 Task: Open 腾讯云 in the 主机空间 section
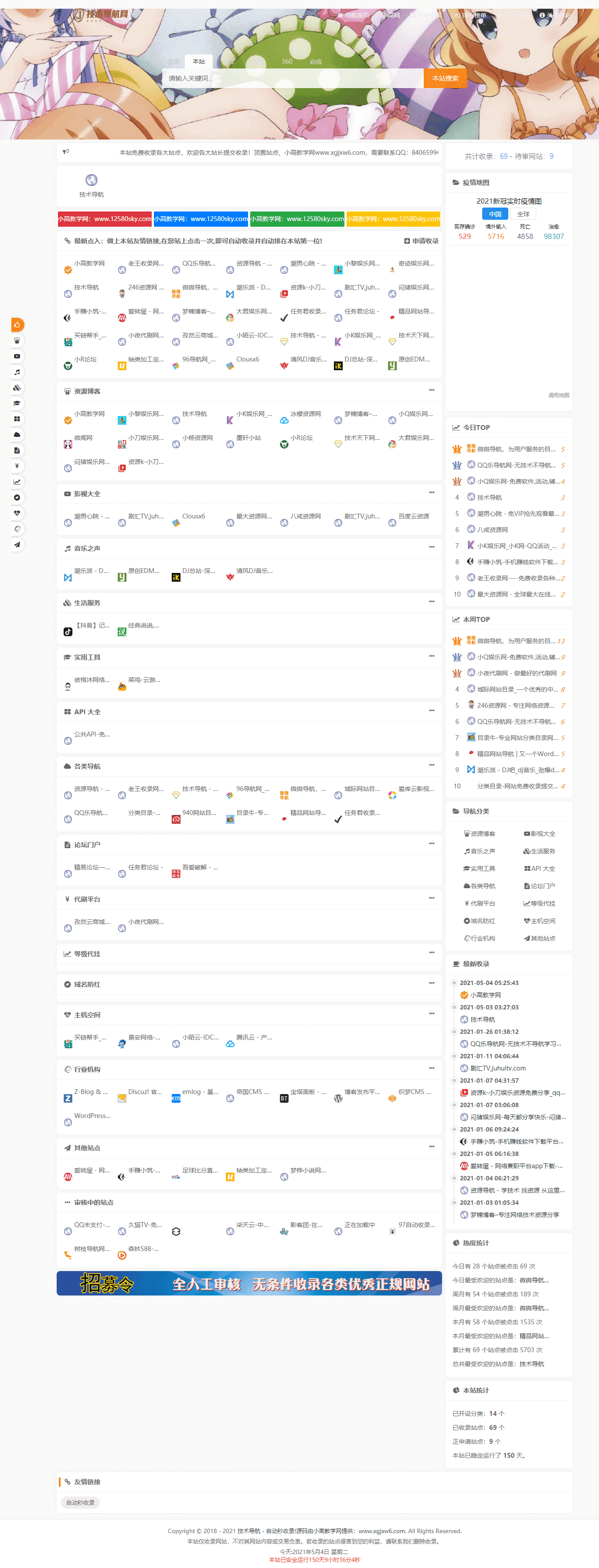click(255, 1037)
